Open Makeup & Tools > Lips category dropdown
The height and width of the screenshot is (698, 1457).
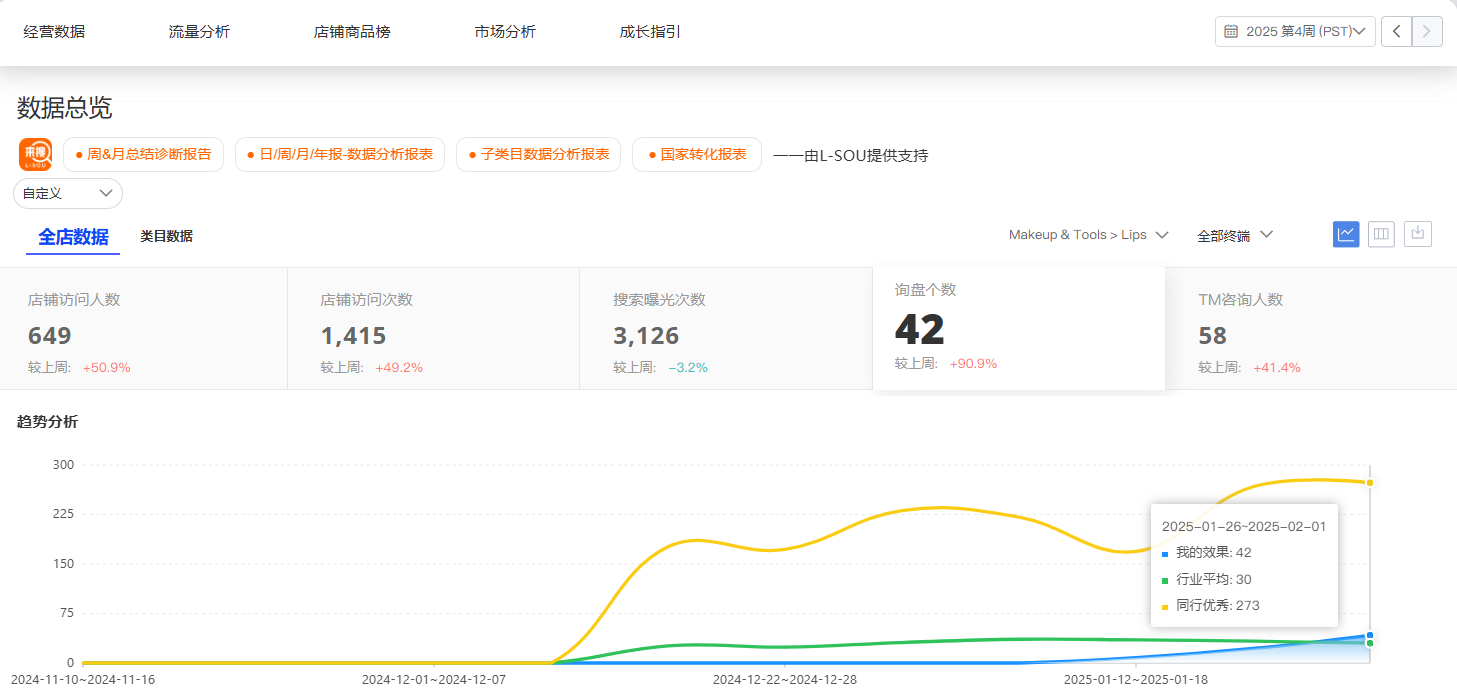1088,235
